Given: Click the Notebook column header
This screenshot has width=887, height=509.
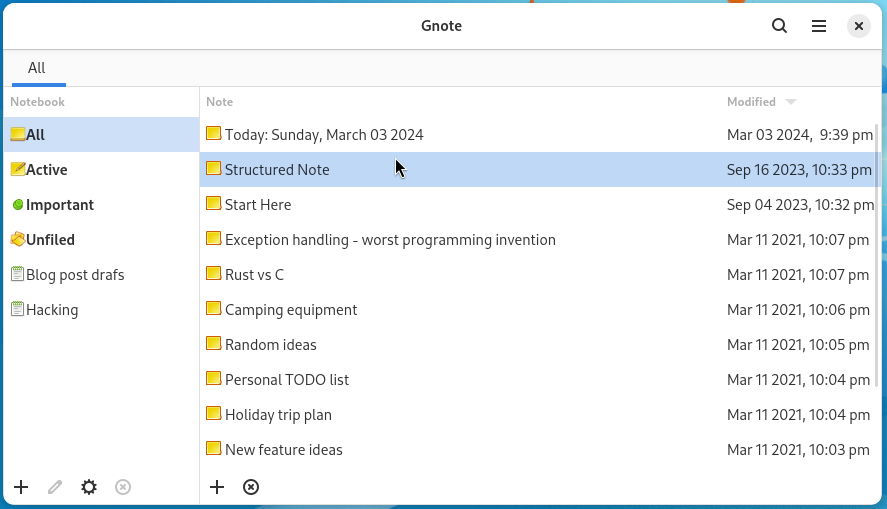Looking at the screenshot, I should point(38,102).
